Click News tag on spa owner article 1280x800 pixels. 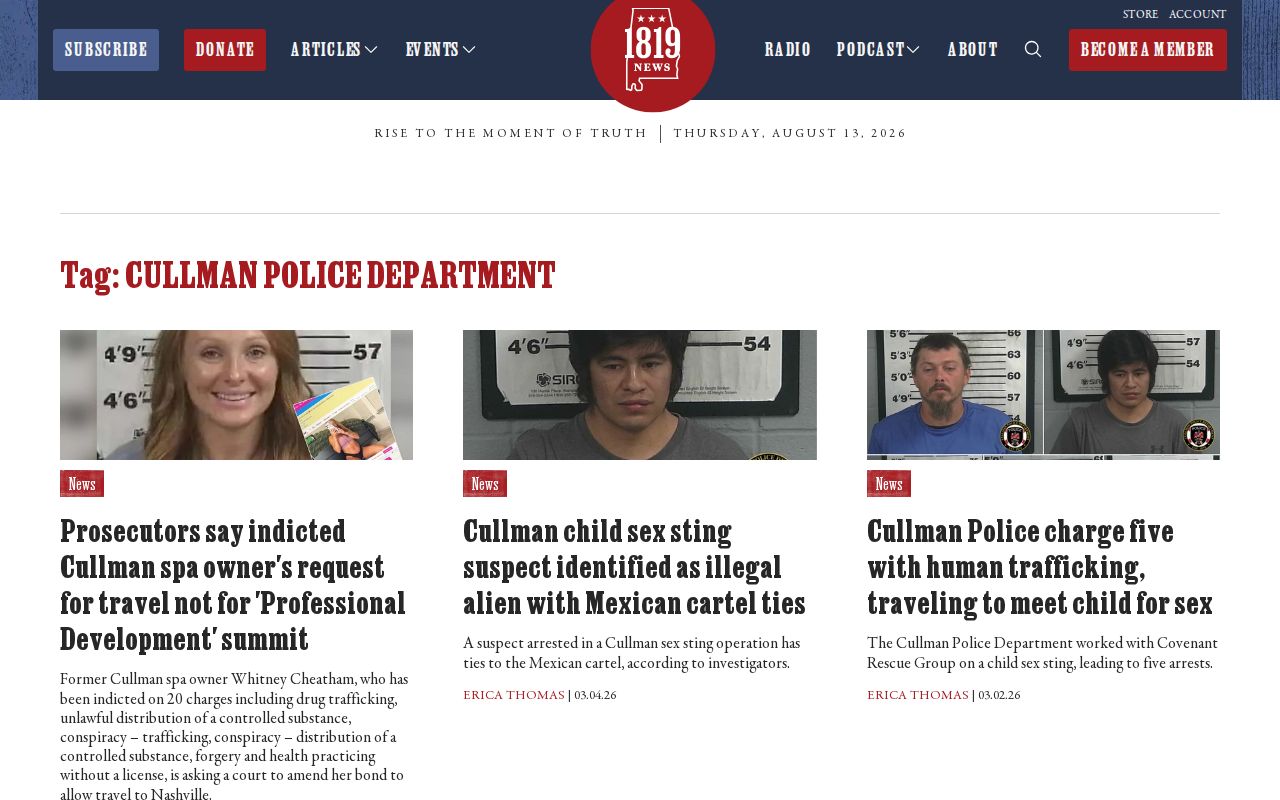[82, 484]
